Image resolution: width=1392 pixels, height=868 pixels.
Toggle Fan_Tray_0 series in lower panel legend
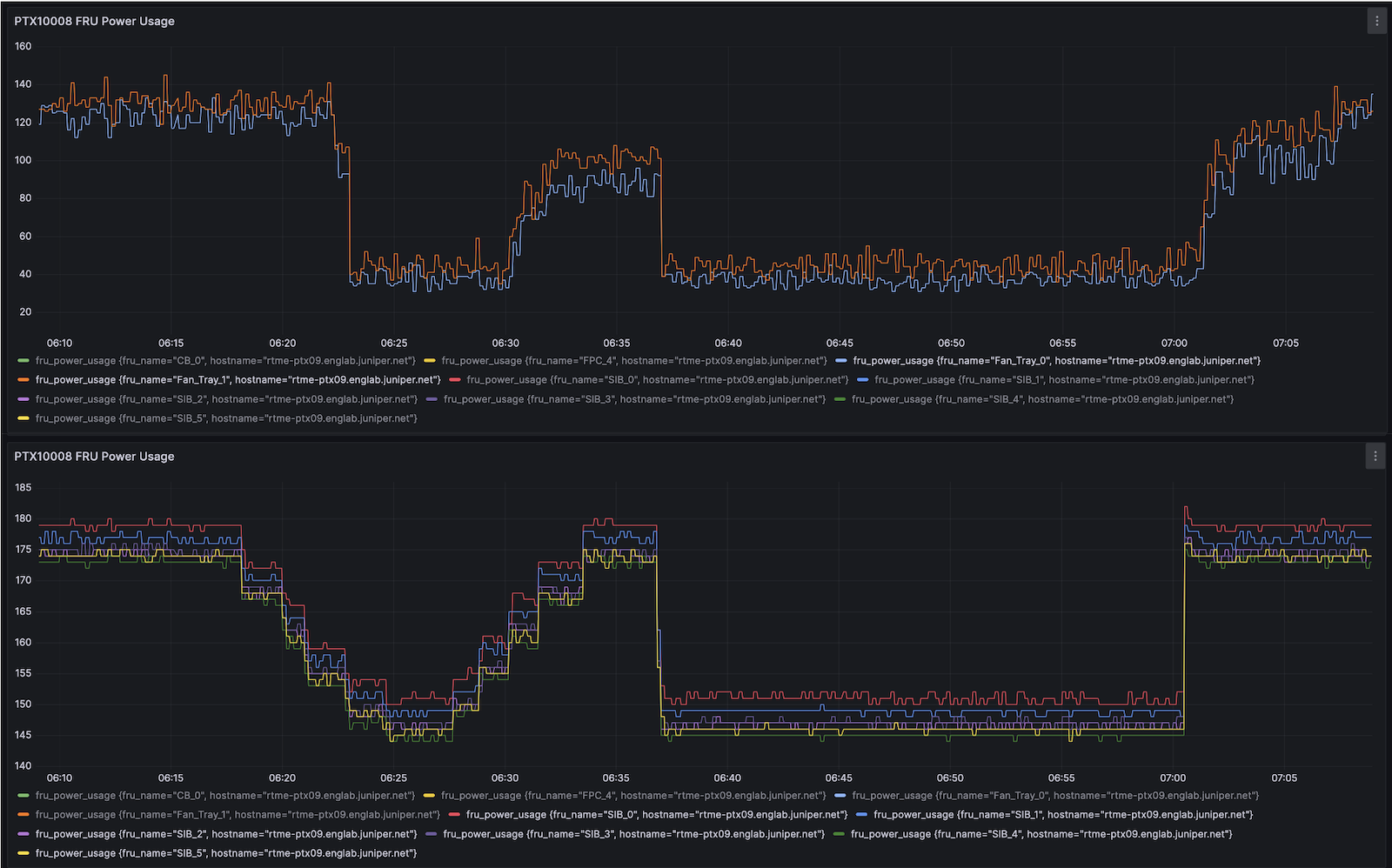[x=1055, y=795]
